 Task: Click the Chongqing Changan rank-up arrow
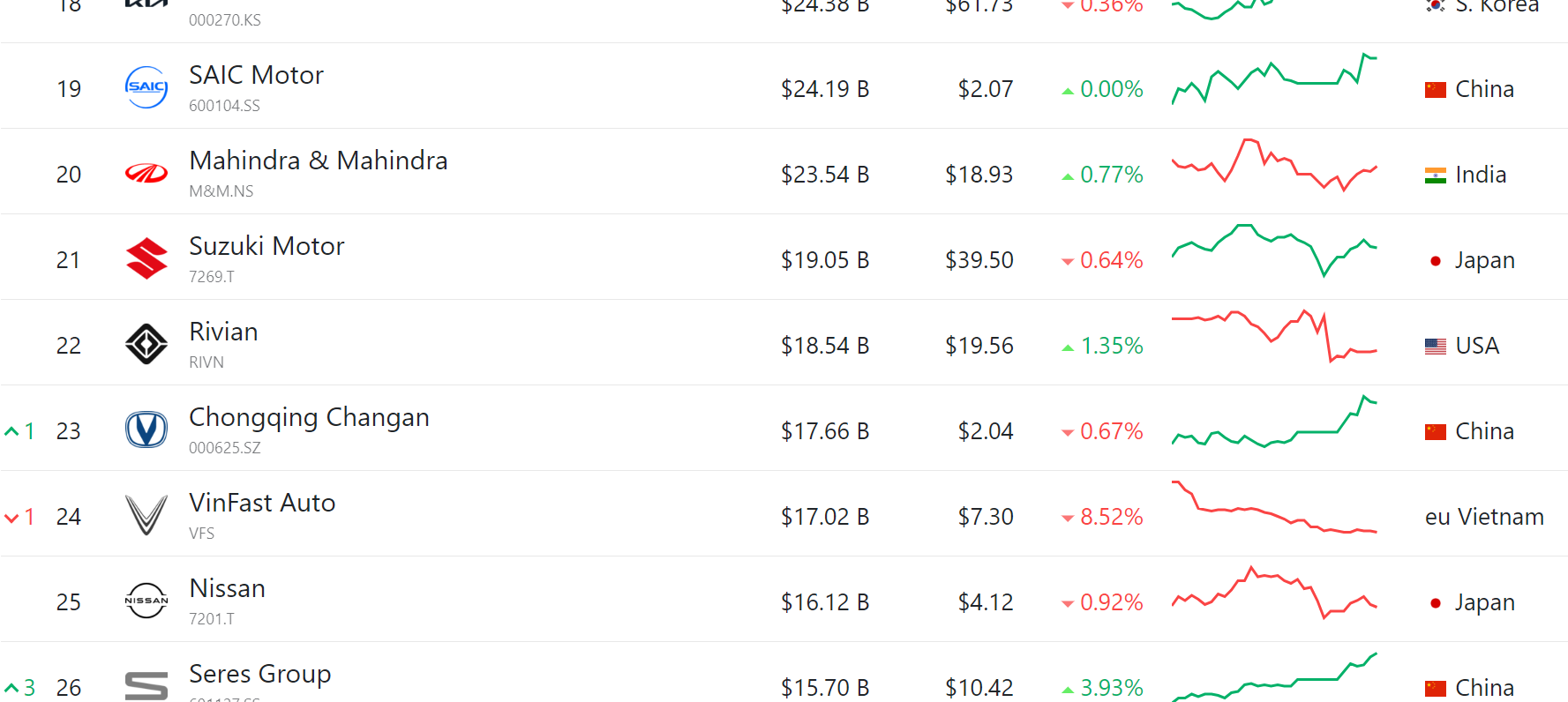(x=12, y=431)
